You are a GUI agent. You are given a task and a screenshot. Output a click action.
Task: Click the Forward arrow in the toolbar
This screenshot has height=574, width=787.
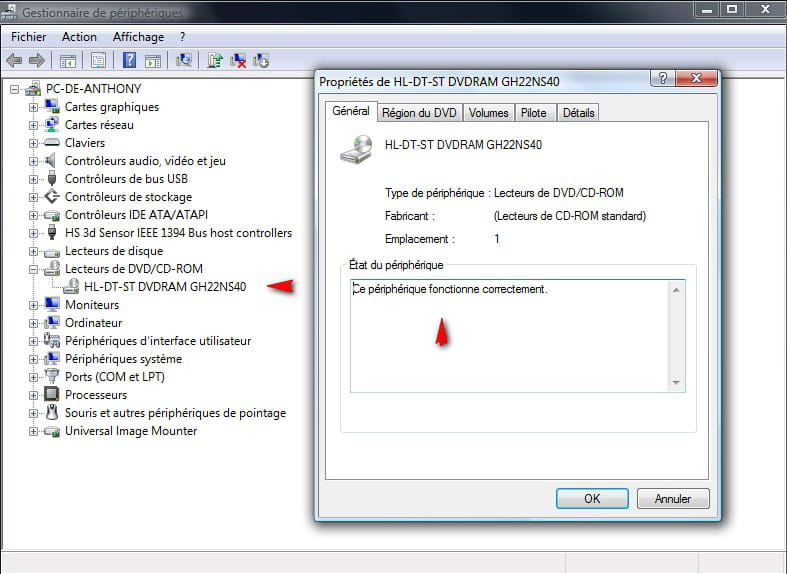[37, 61]
